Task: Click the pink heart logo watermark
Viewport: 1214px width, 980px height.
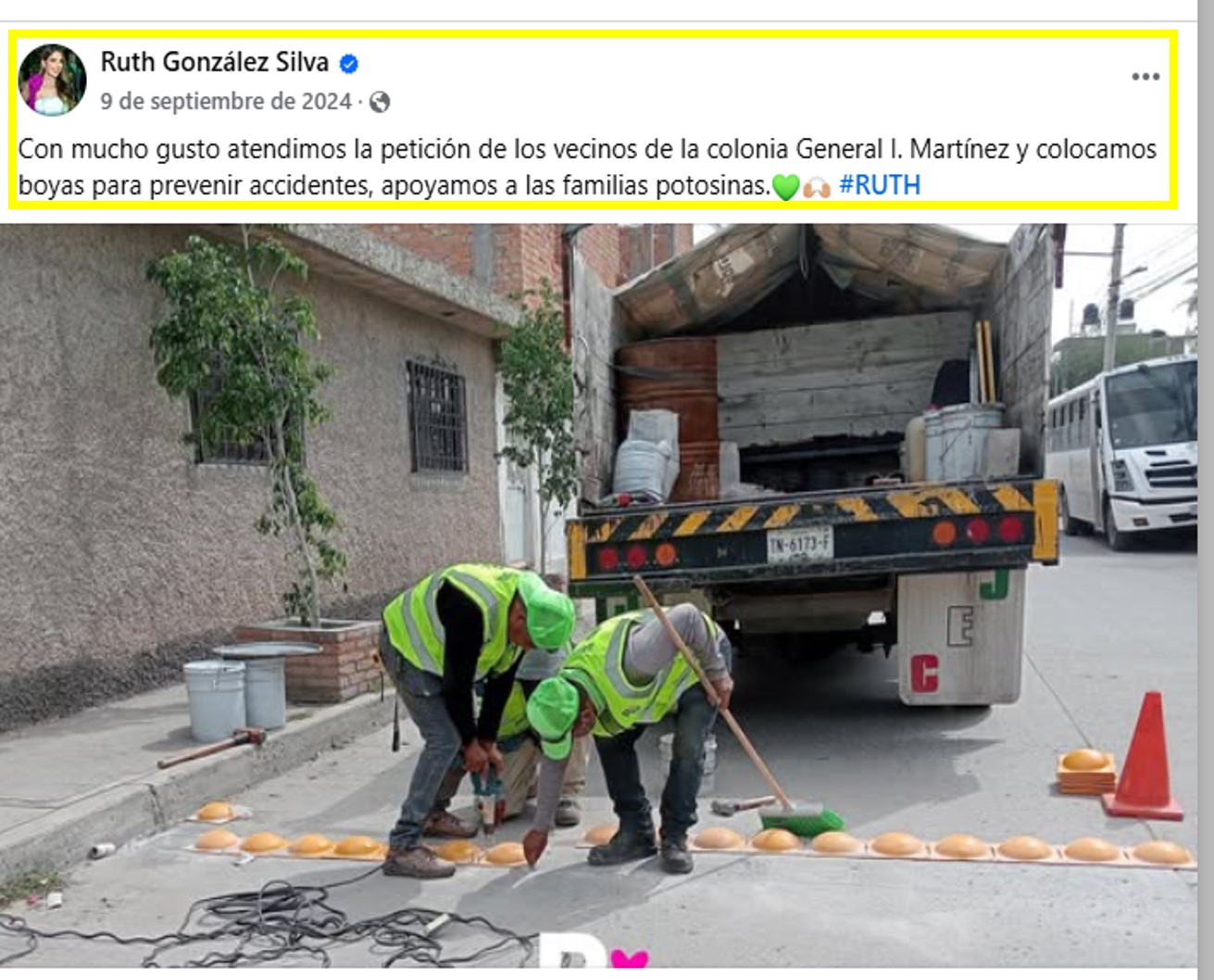Action: click(x=630, y=958)
